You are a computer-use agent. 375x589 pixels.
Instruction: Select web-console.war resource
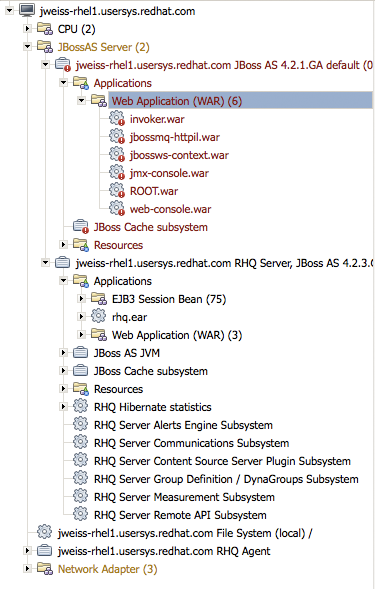[170, 209]
